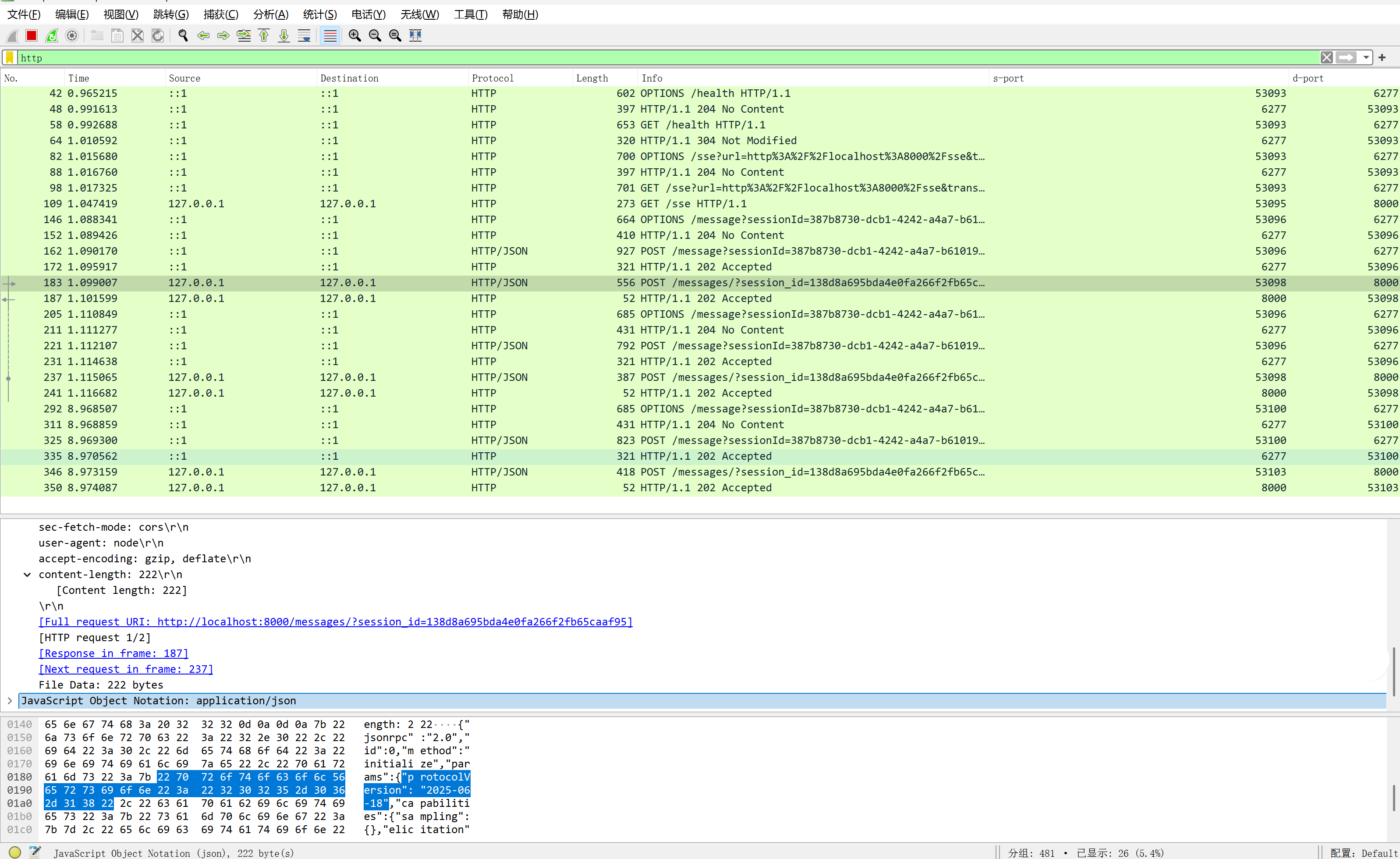Sort by the Destination column header
Viewport: 1400px width, 859px height.
tap(393, 78)
